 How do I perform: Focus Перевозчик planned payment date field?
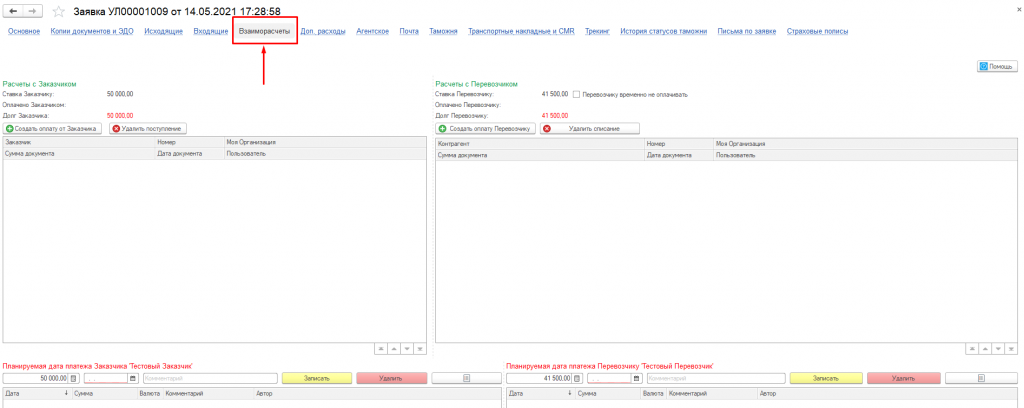point(609,378)
